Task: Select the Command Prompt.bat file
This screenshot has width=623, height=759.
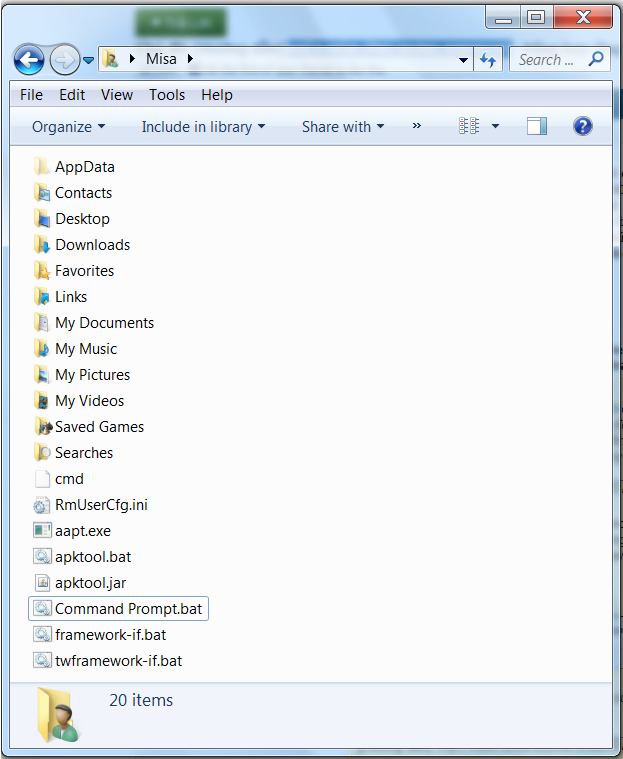Action: 130,609
